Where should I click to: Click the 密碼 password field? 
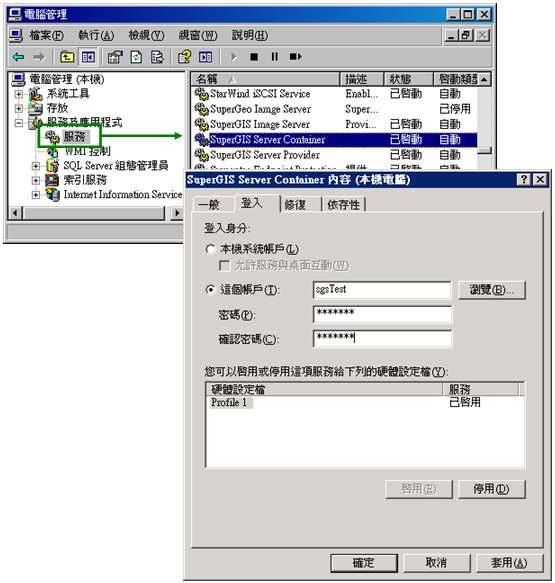(x=383, y=314)
